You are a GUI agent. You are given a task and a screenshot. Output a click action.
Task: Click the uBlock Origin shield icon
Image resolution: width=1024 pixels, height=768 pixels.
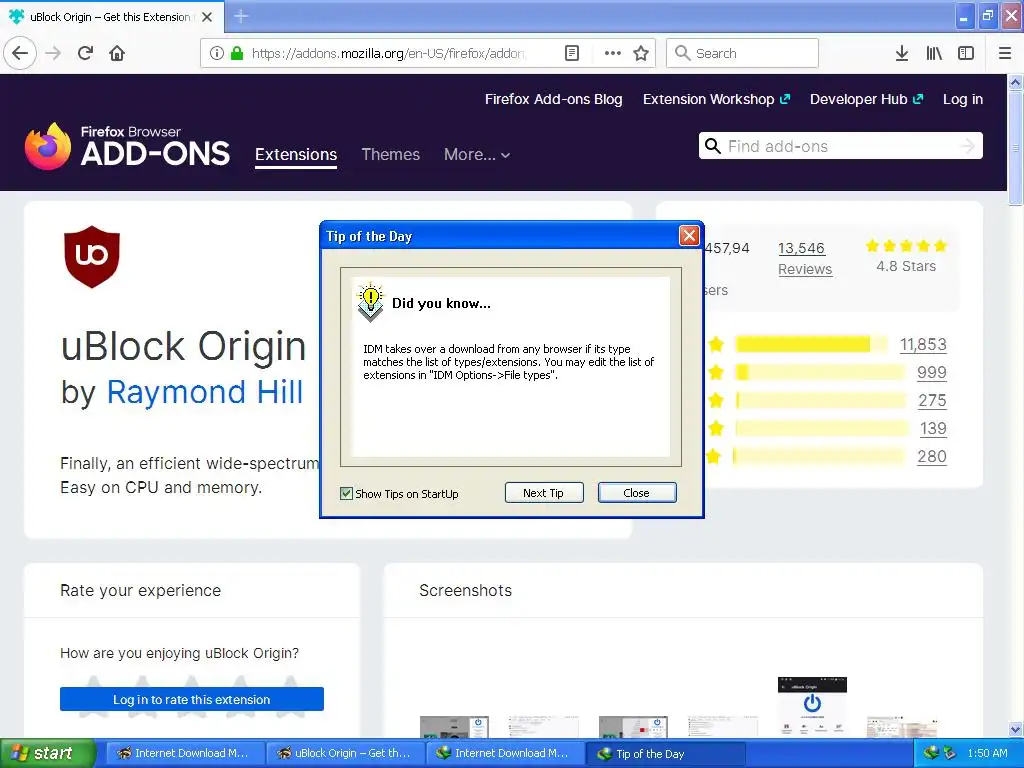point(92,256)
